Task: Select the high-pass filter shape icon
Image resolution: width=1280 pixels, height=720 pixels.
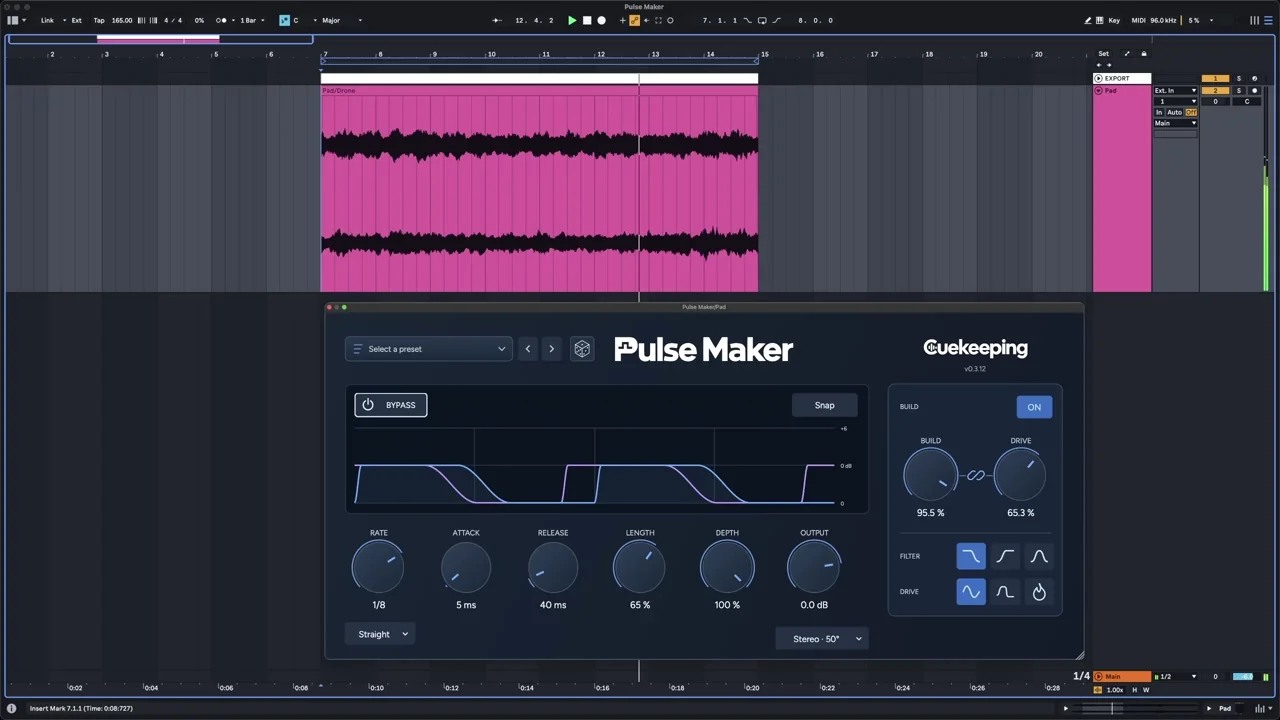Action: tap(1005, 556)
